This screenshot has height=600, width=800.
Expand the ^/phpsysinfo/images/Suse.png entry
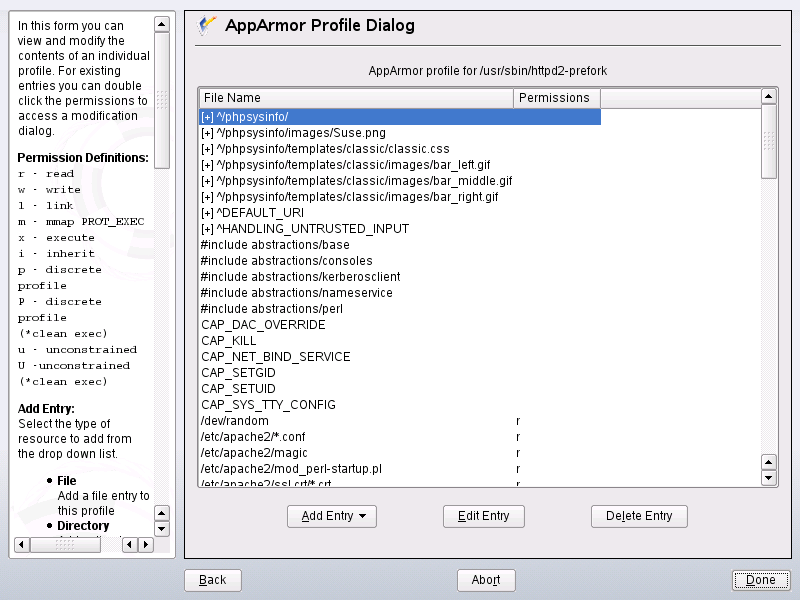pyautogui.click(x=207, y=133)
